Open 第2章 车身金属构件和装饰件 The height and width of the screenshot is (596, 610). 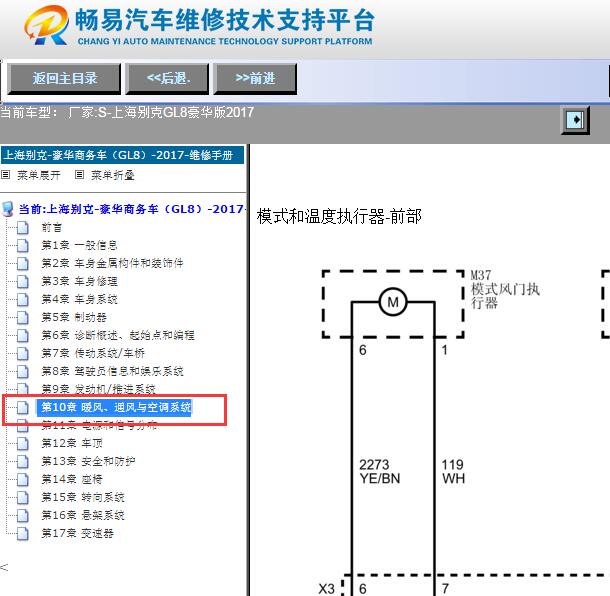(112, 263)
